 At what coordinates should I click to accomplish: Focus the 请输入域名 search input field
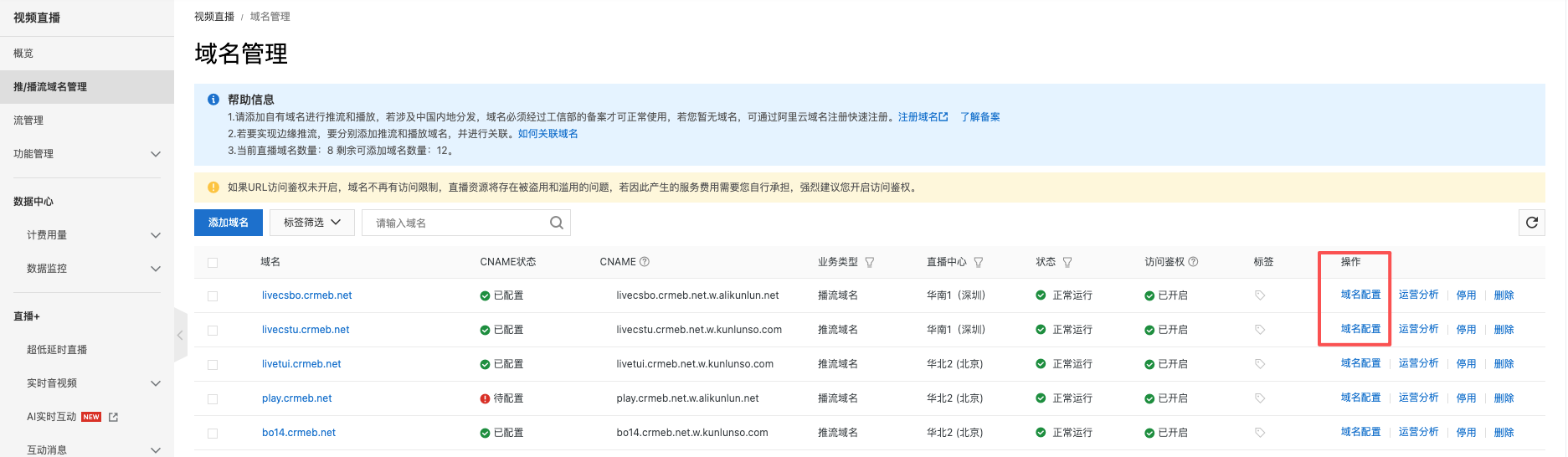tap(456, 223)
